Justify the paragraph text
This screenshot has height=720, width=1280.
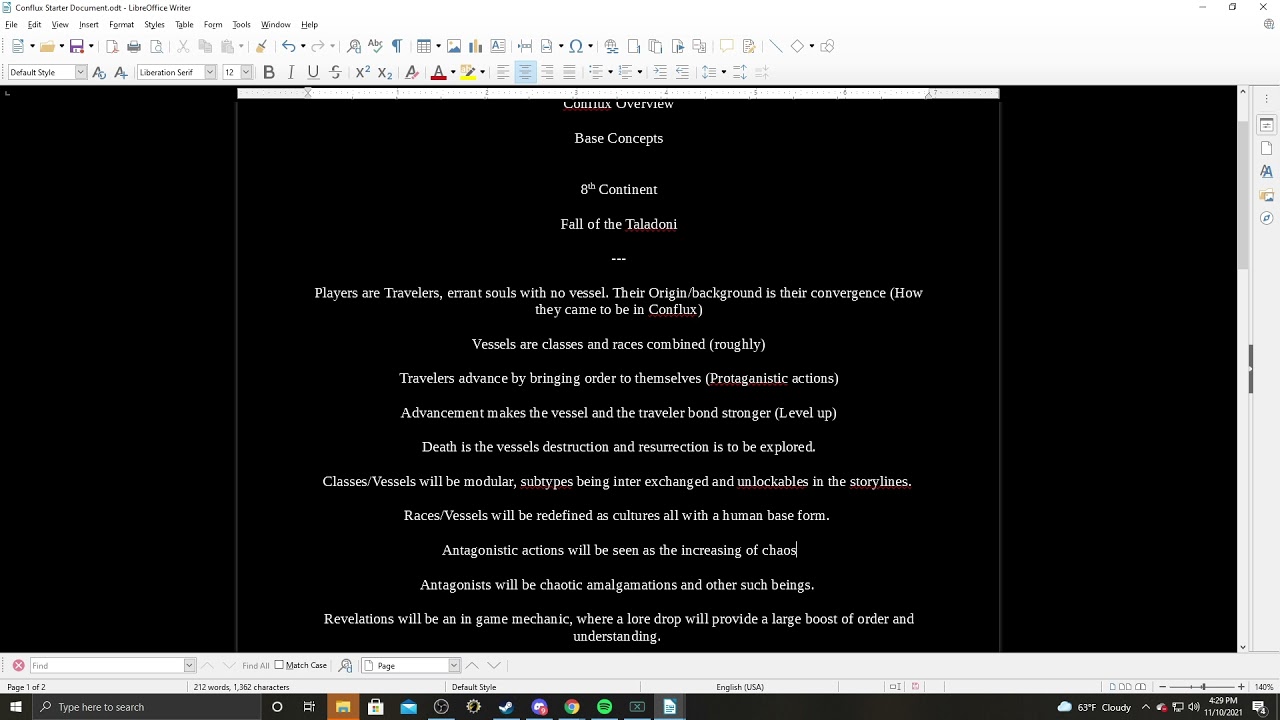coord(569,72)
